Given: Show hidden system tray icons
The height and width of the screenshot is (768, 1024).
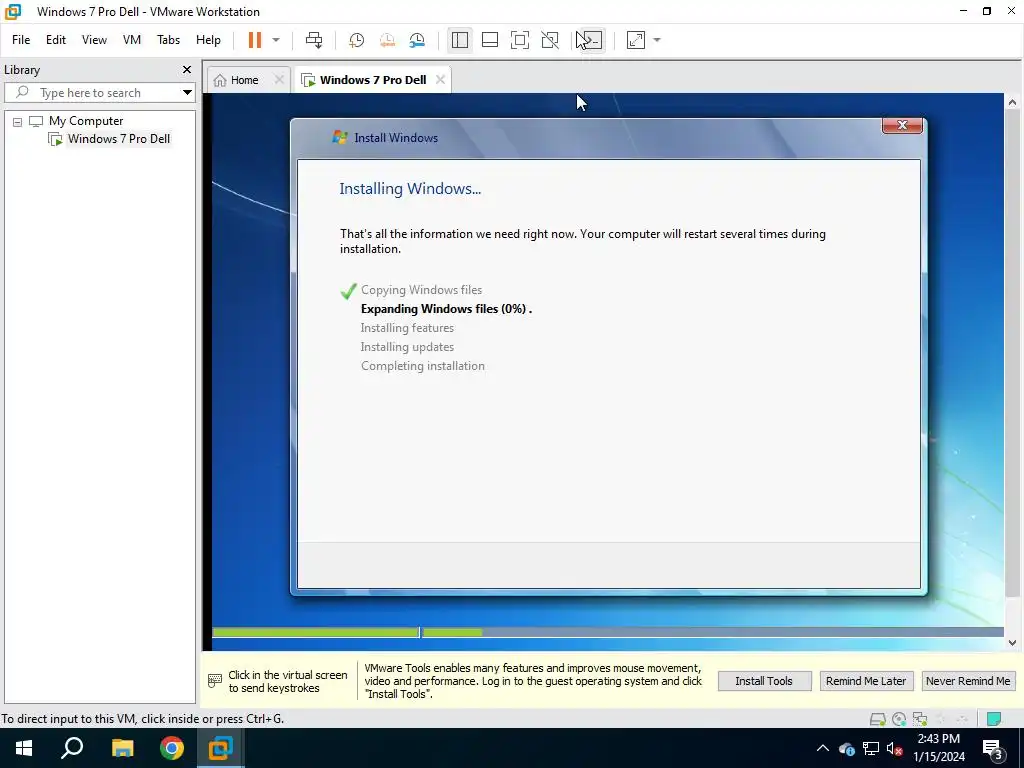Looking at the screenshot, I should click(x=823, y=748).
